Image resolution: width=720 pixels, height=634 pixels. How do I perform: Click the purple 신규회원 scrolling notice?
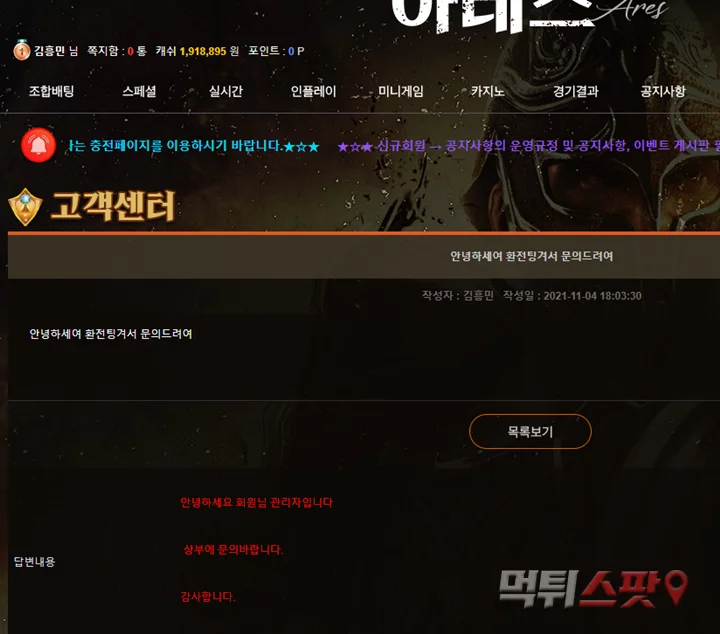[x=528, y=146]
